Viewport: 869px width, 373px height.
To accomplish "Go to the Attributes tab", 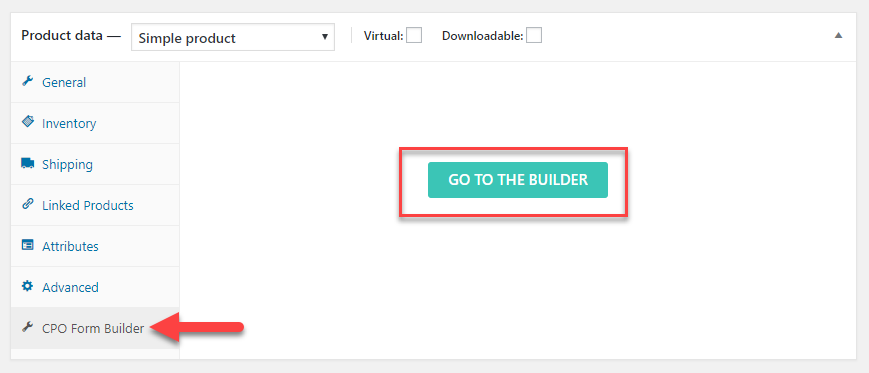I will [x=95, y=246].
